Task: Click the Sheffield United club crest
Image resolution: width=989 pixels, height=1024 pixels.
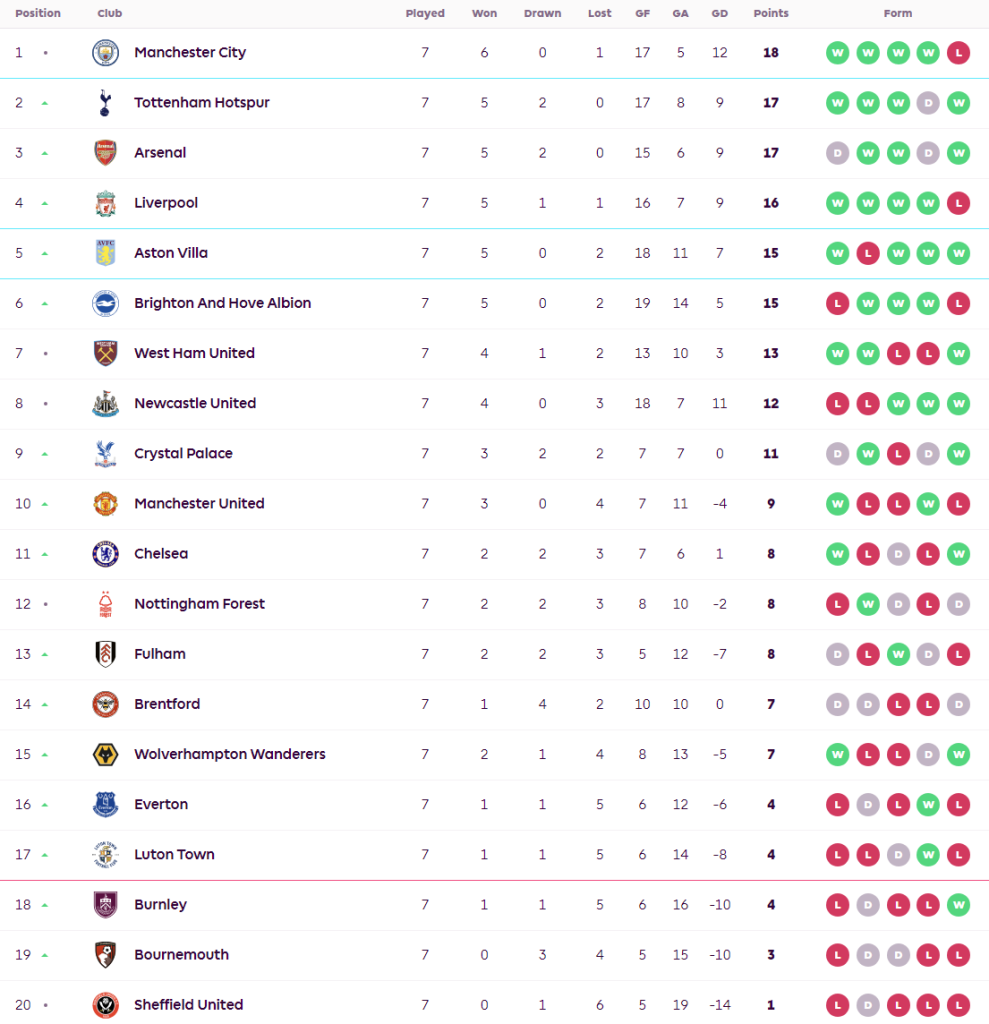Action: point(105,1004)
